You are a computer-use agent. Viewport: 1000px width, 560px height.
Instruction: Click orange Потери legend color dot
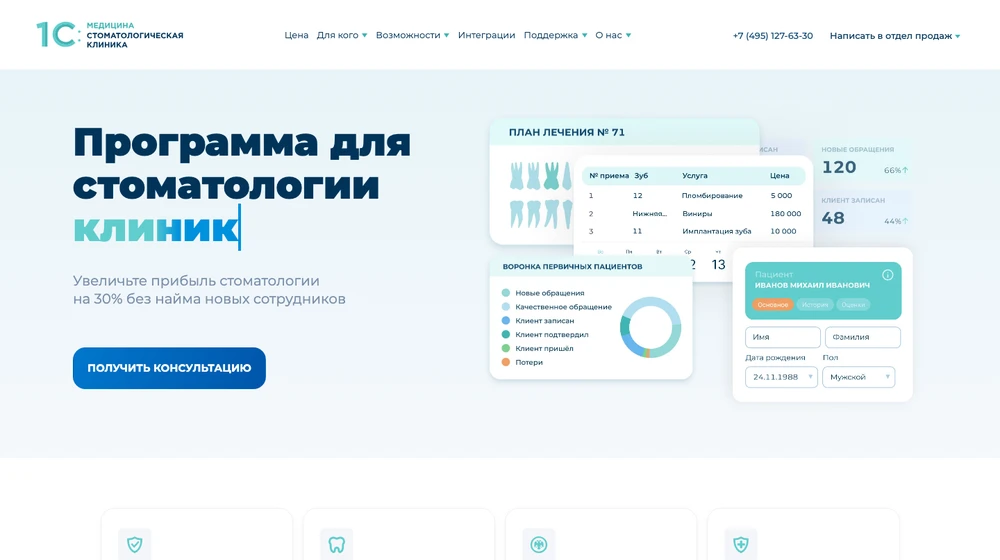click(506, 362)
